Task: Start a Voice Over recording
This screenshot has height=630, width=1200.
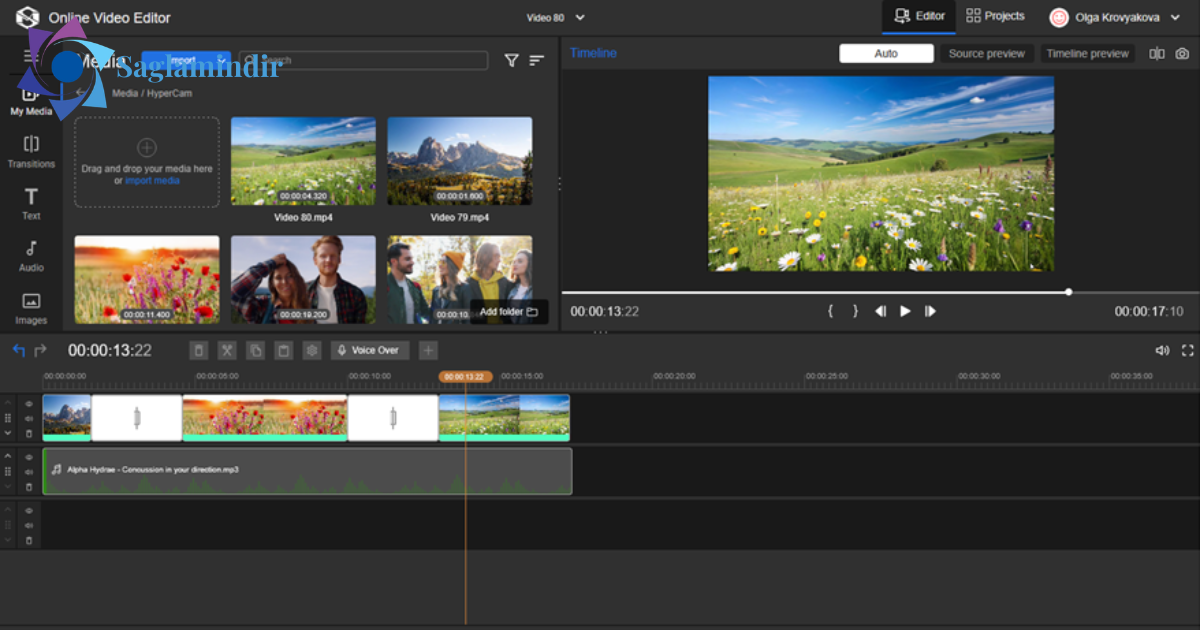Action: pyautogui.click(x=370, y=350)
